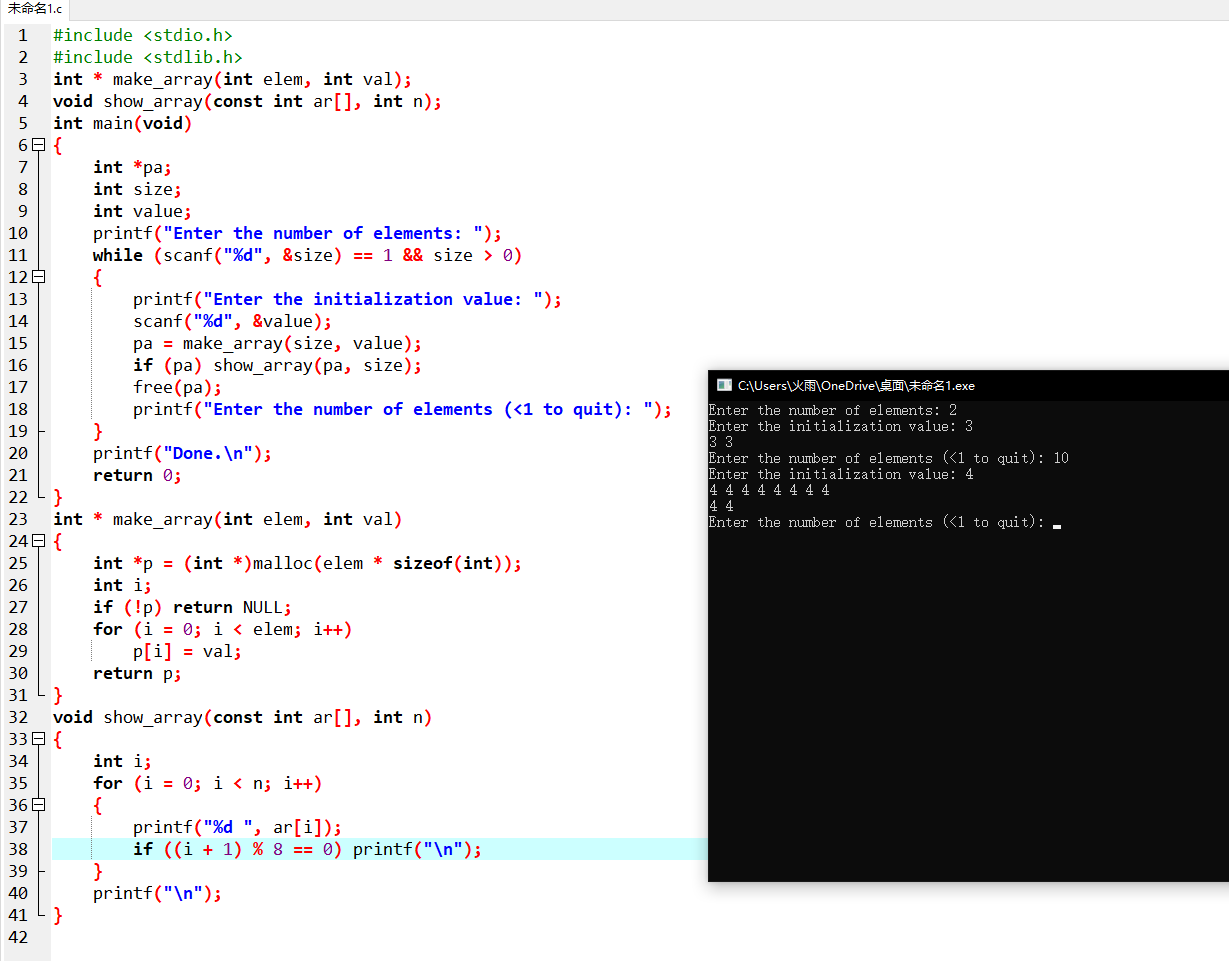Click line number 38 in the gutter
The image size is (1229, 961).
coord(18,849)
